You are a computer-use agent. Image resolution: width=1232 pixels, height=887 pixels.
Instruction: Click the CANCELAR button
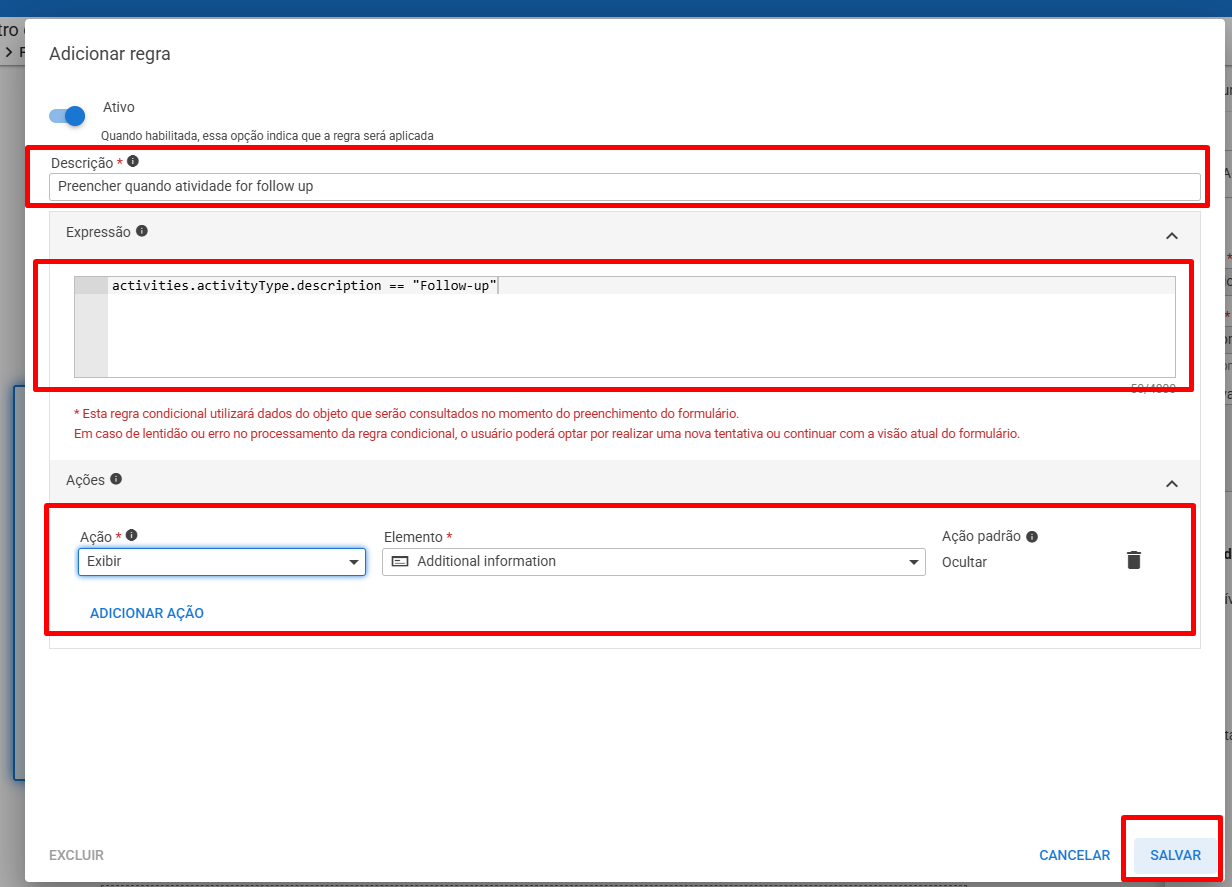click(x=1075, y=855)
